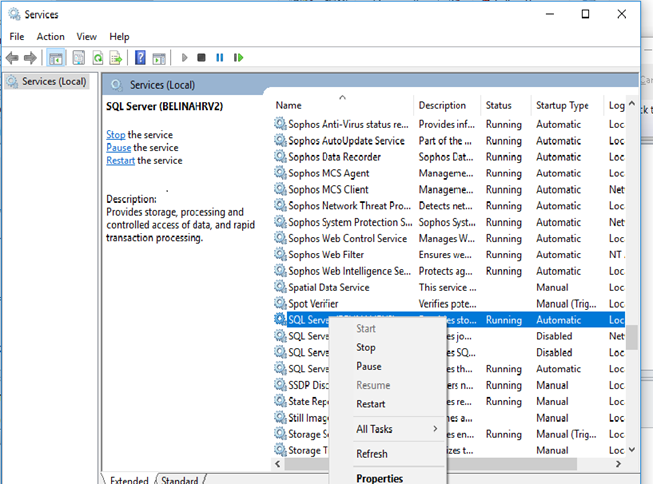Click gear icon of Sophos Data Recorder

(x=280, y=156)
